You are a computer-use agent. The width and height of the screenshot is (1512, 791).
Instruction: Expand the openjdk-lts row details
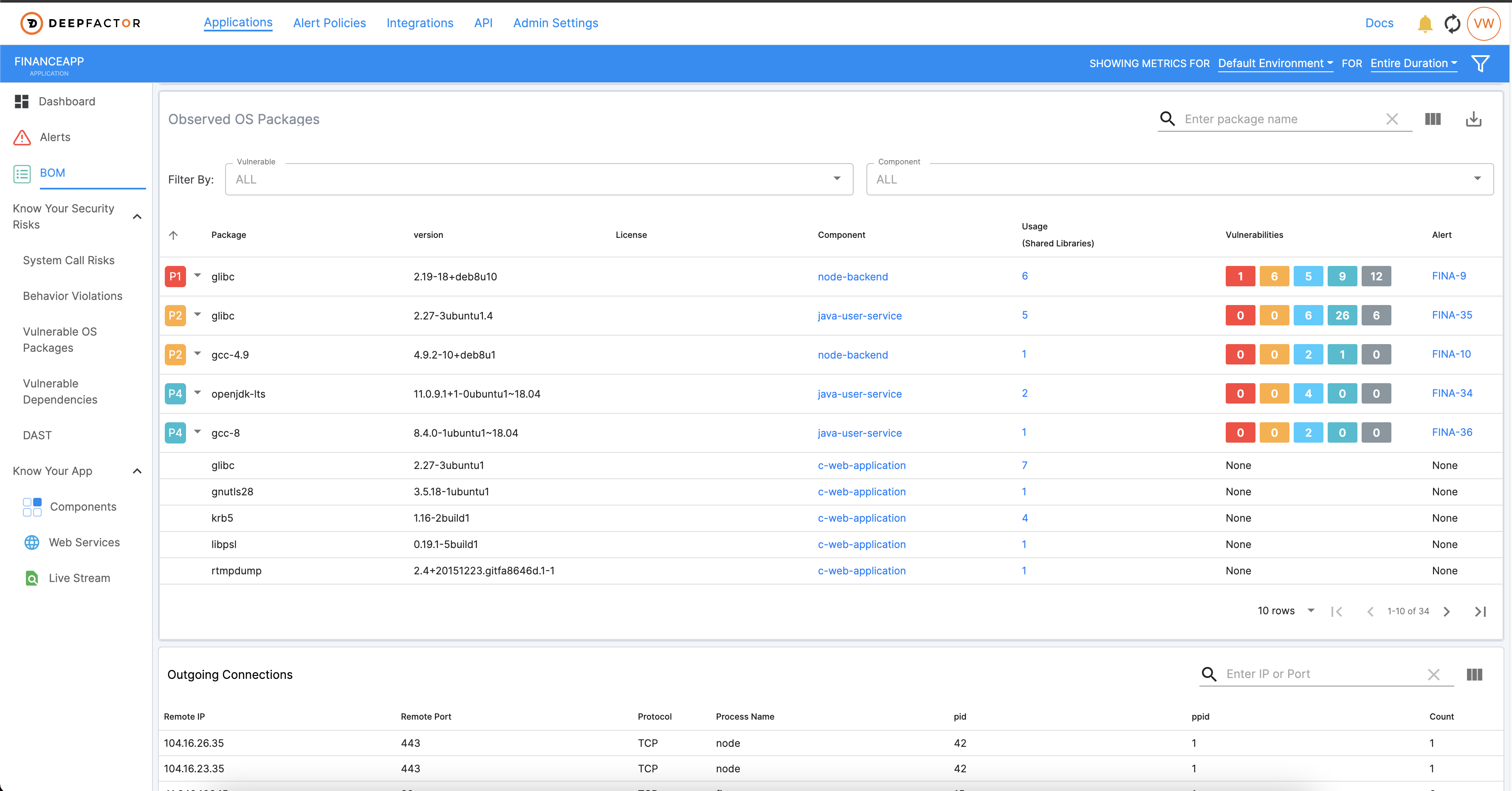[197, 392]
